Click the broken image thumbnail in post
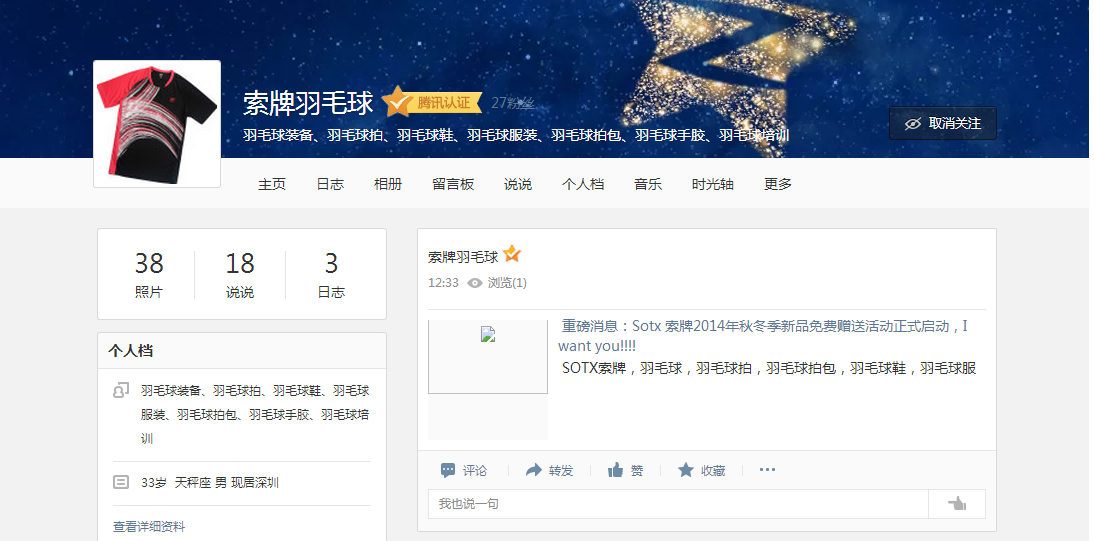Viewport: 1094px width, 541px height. pyautogui.click(x=488, y=357)
